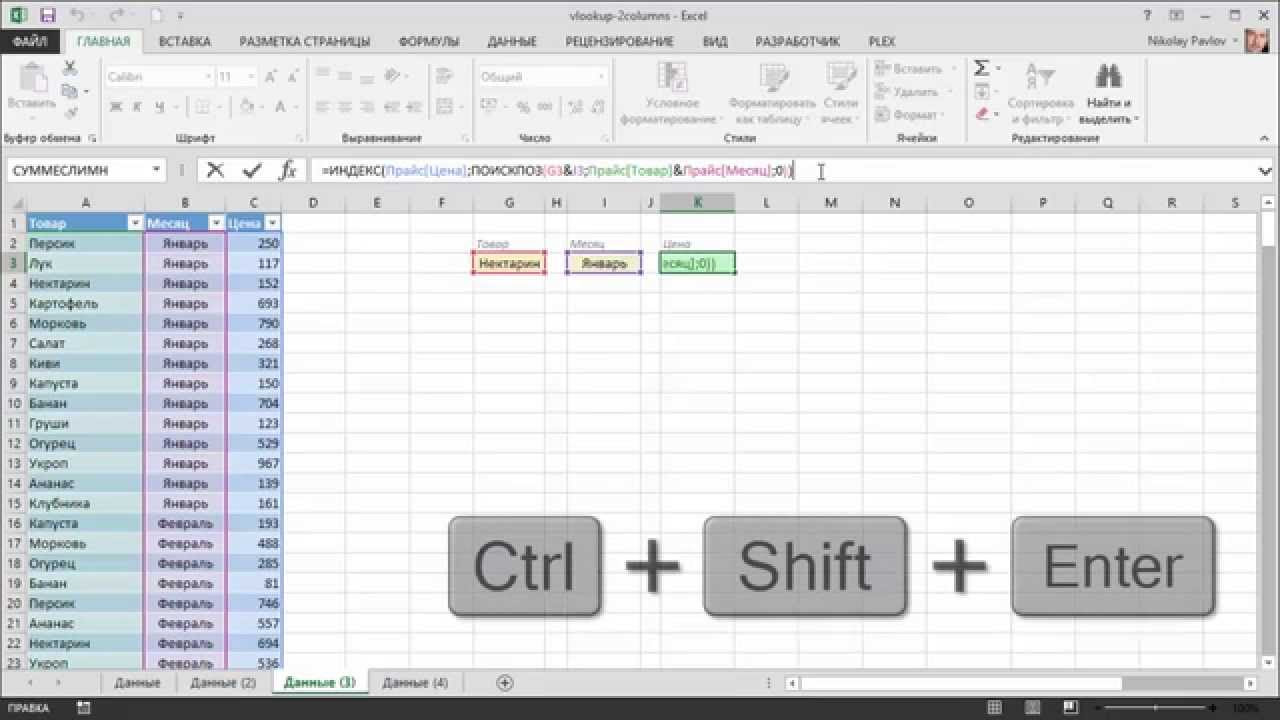1280x720 pixels.
Task: Click the AutoSum sigma icon
Action: [x=982, y=69]
